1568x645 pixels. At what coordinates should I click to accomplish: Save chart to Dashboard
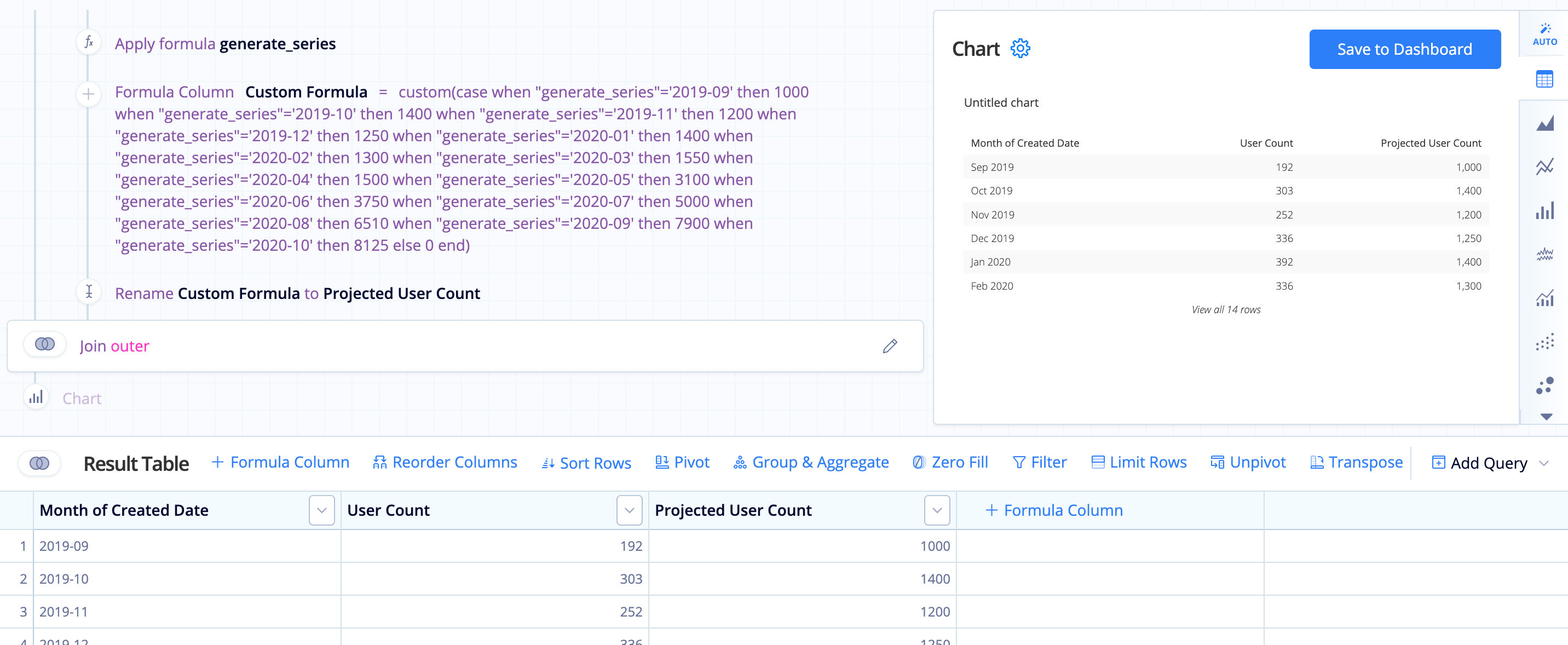pyautogui.click(x=1404, y=49)
